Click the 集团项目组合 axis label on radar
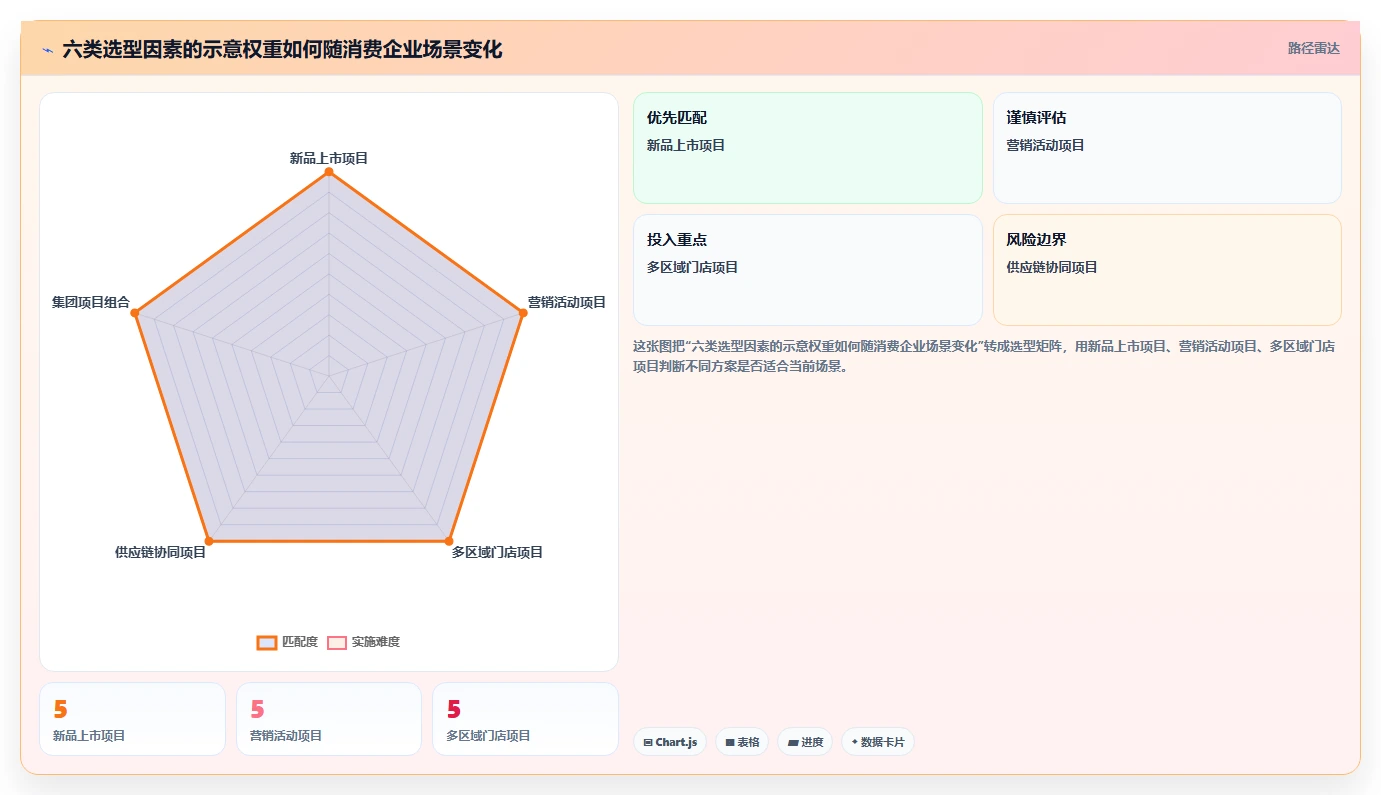 (91, 302)
